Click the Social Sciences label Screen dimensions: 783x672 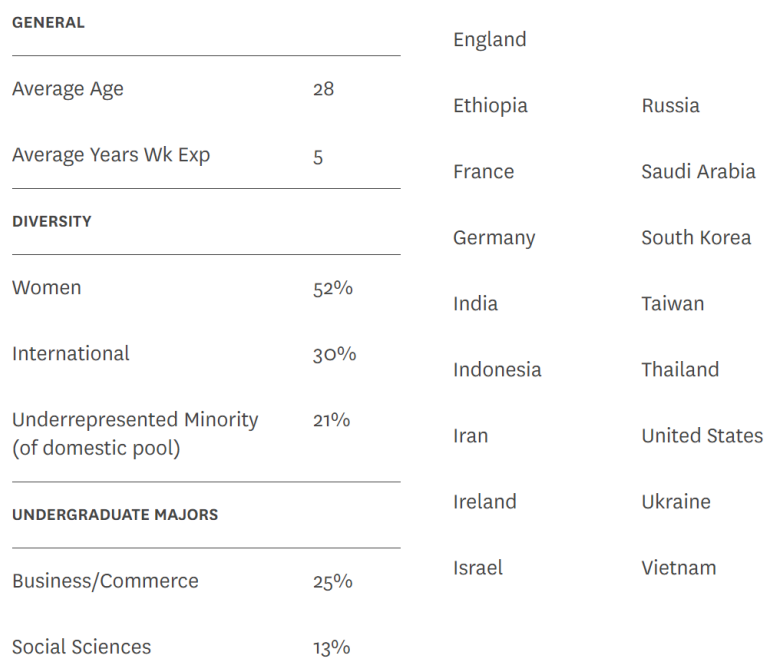tap(82, 647)
